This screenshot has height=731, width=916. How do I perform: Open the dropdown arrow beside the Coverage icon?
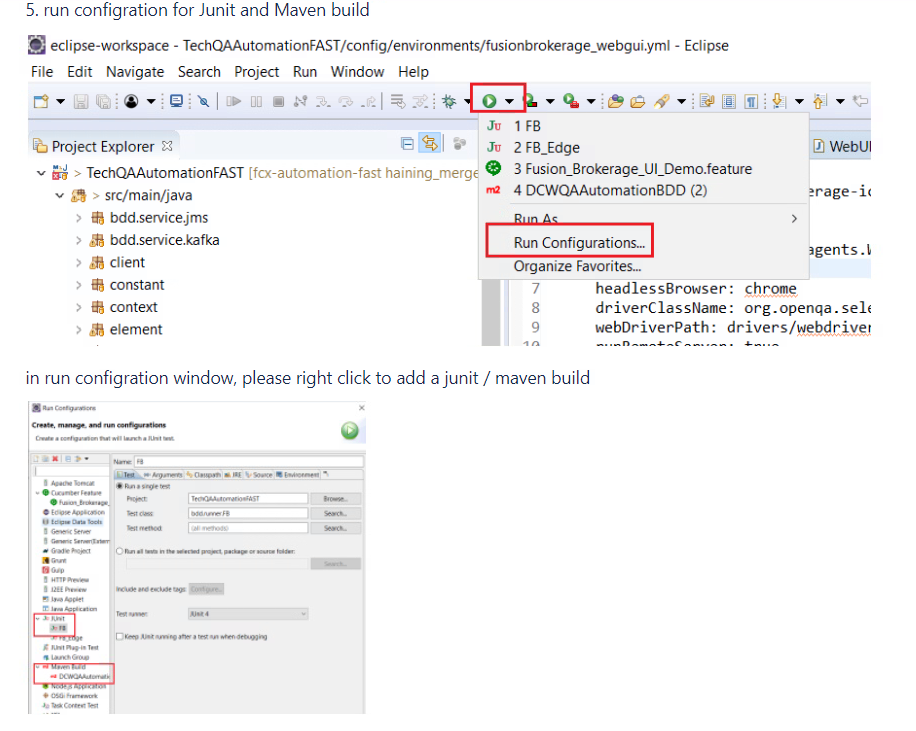pyautogui.click(x=550, y=102)
